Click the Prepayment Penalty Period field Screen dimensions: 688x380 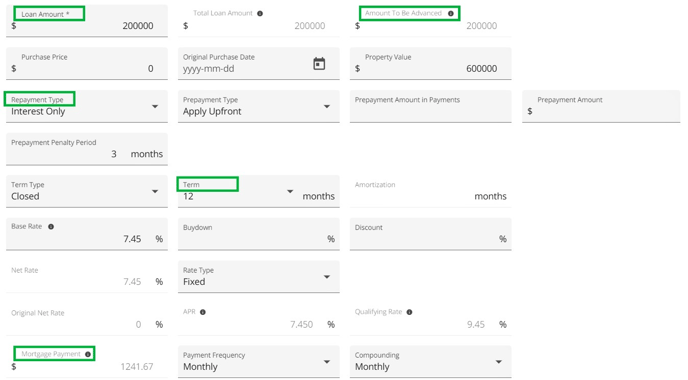click(x=87, y=149)
